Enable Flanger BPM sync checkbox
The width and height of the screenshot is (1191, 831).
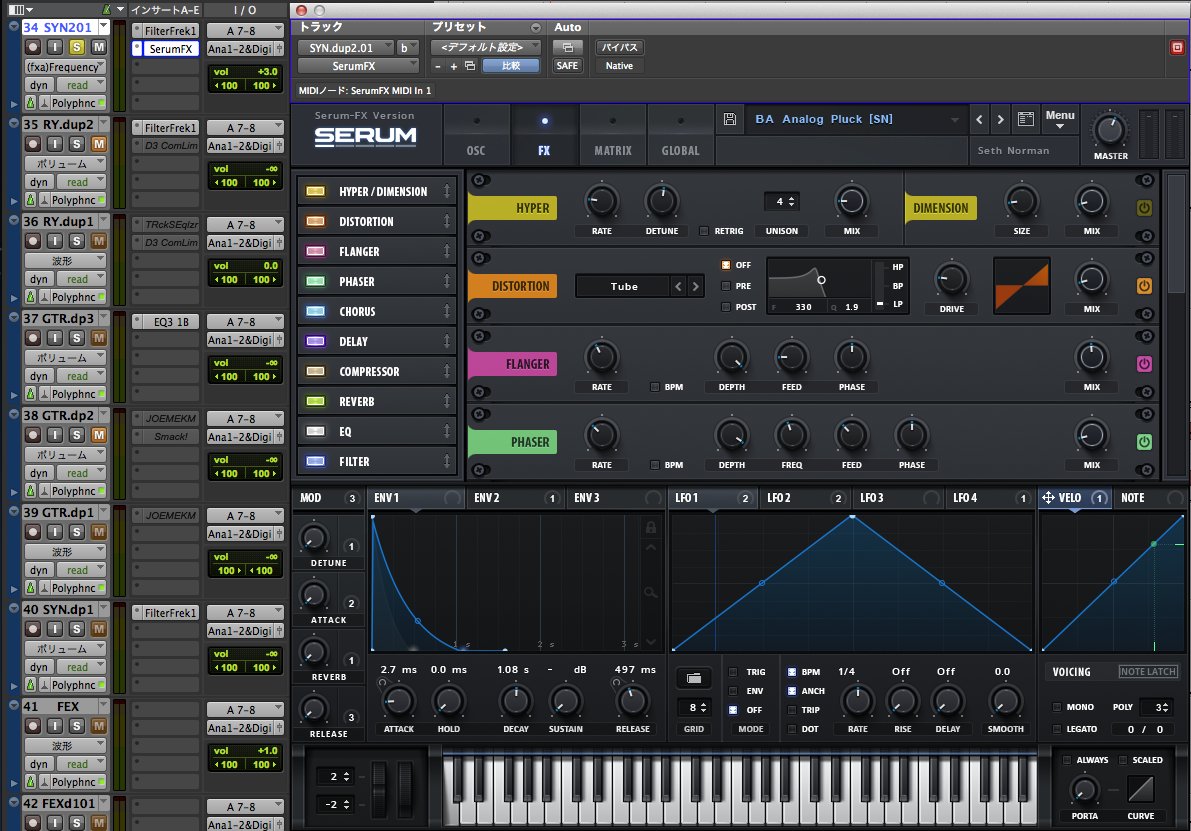pyautogui.click(x=654, y=387)
